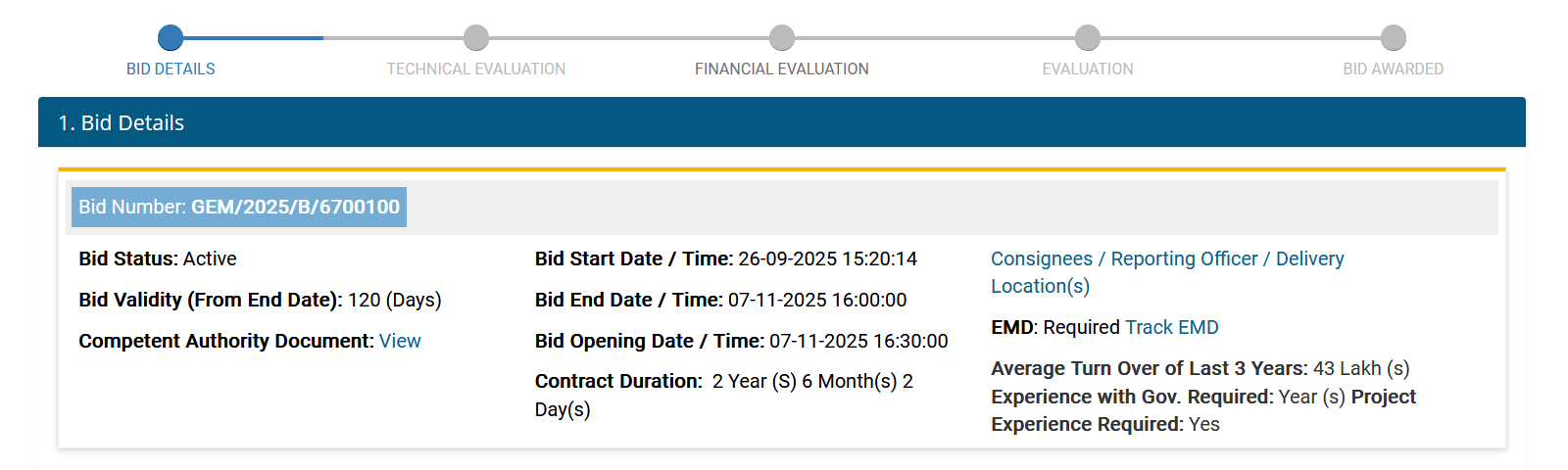
Task: Select the Bid Awarded step circle
Action: tap(1394, 38)
